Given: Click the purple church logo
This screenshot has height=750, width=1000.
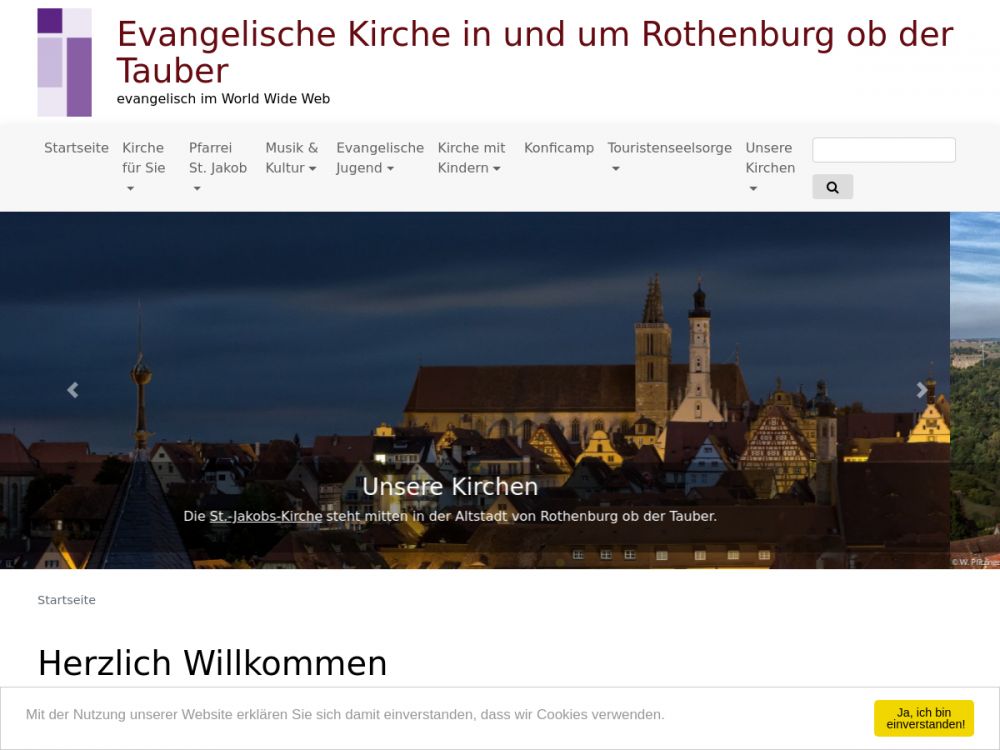Looking at the screenshot, I should pos(64,62).
